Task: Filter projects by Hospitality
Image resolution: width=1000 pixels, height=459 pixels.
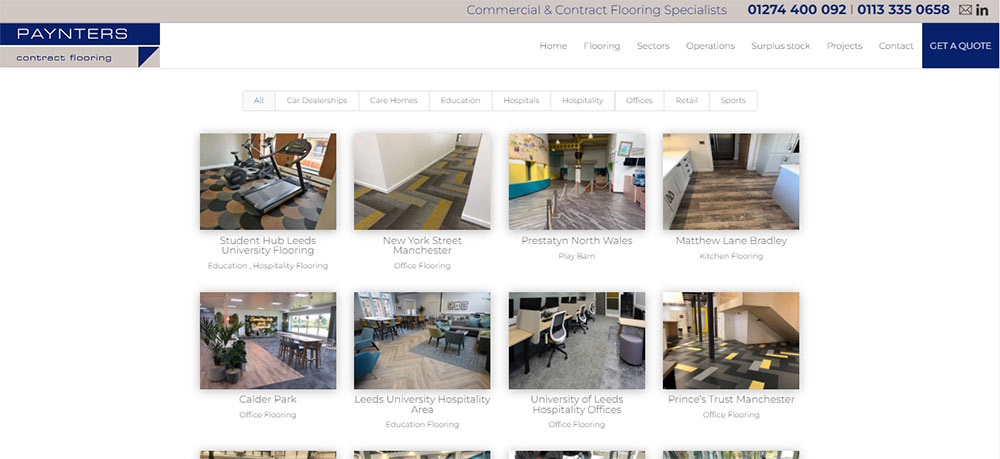Action: point(582,101)
